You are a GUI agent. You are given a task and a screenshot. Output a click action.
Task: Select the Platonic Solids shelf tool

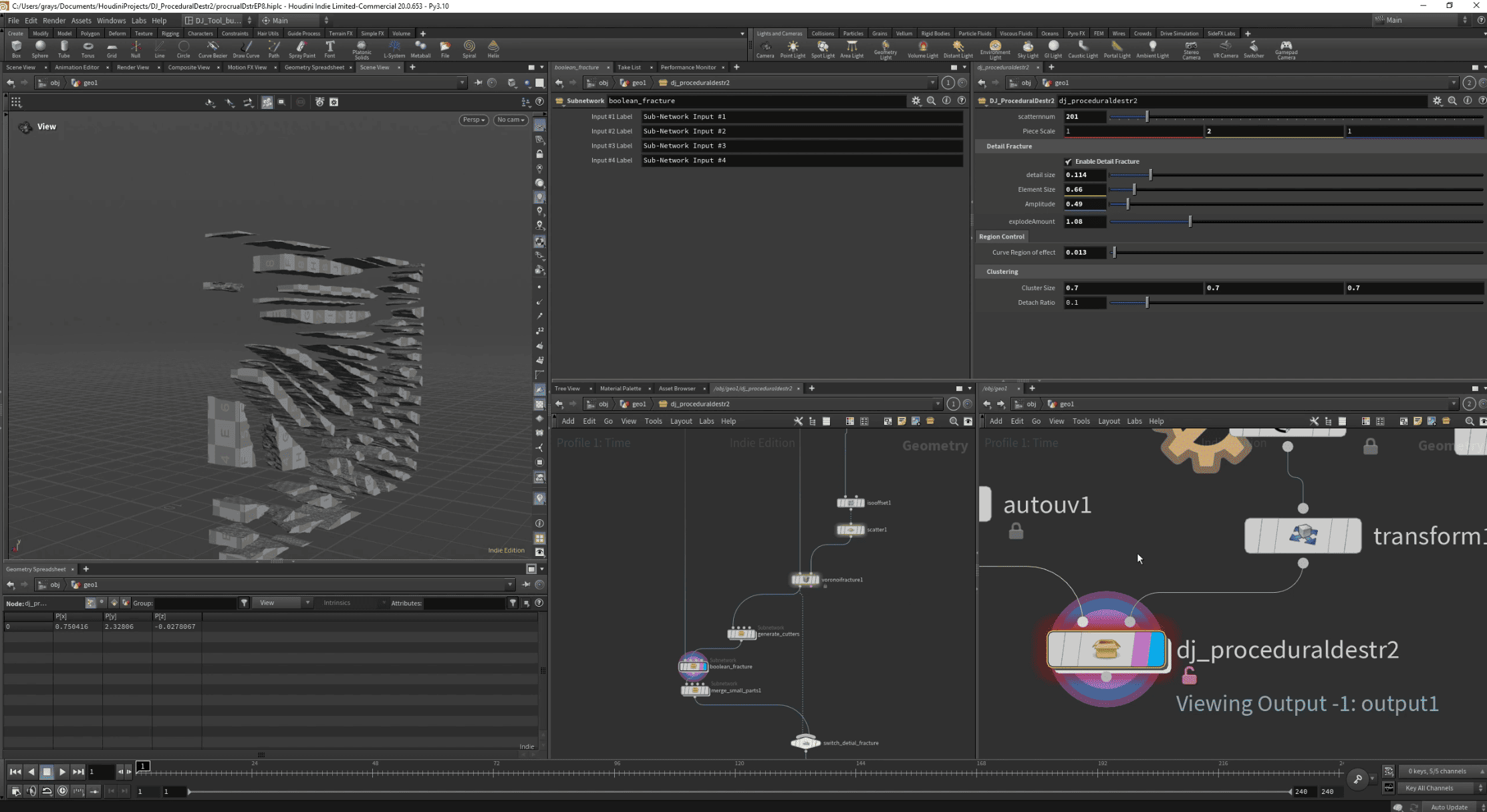click(x=362, y=50)
